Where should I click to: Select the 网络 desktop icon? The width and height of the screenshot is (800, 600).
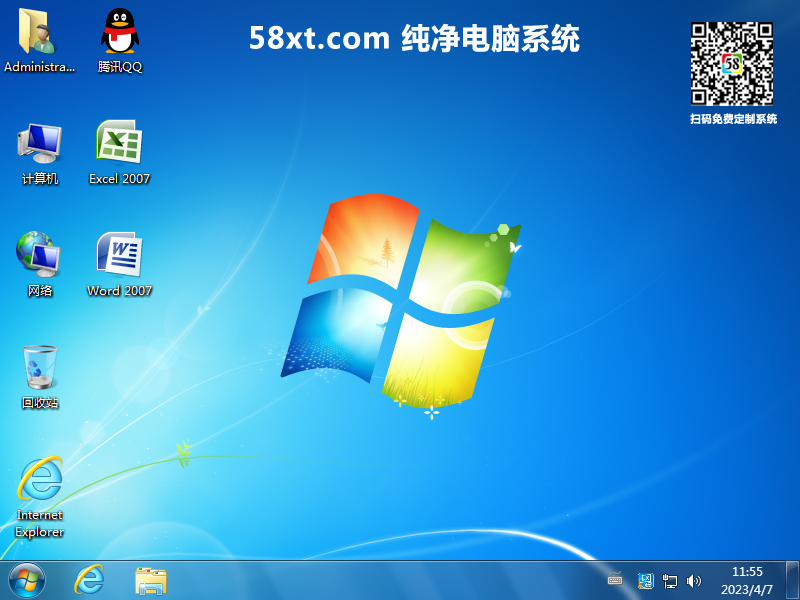[39, 264]
